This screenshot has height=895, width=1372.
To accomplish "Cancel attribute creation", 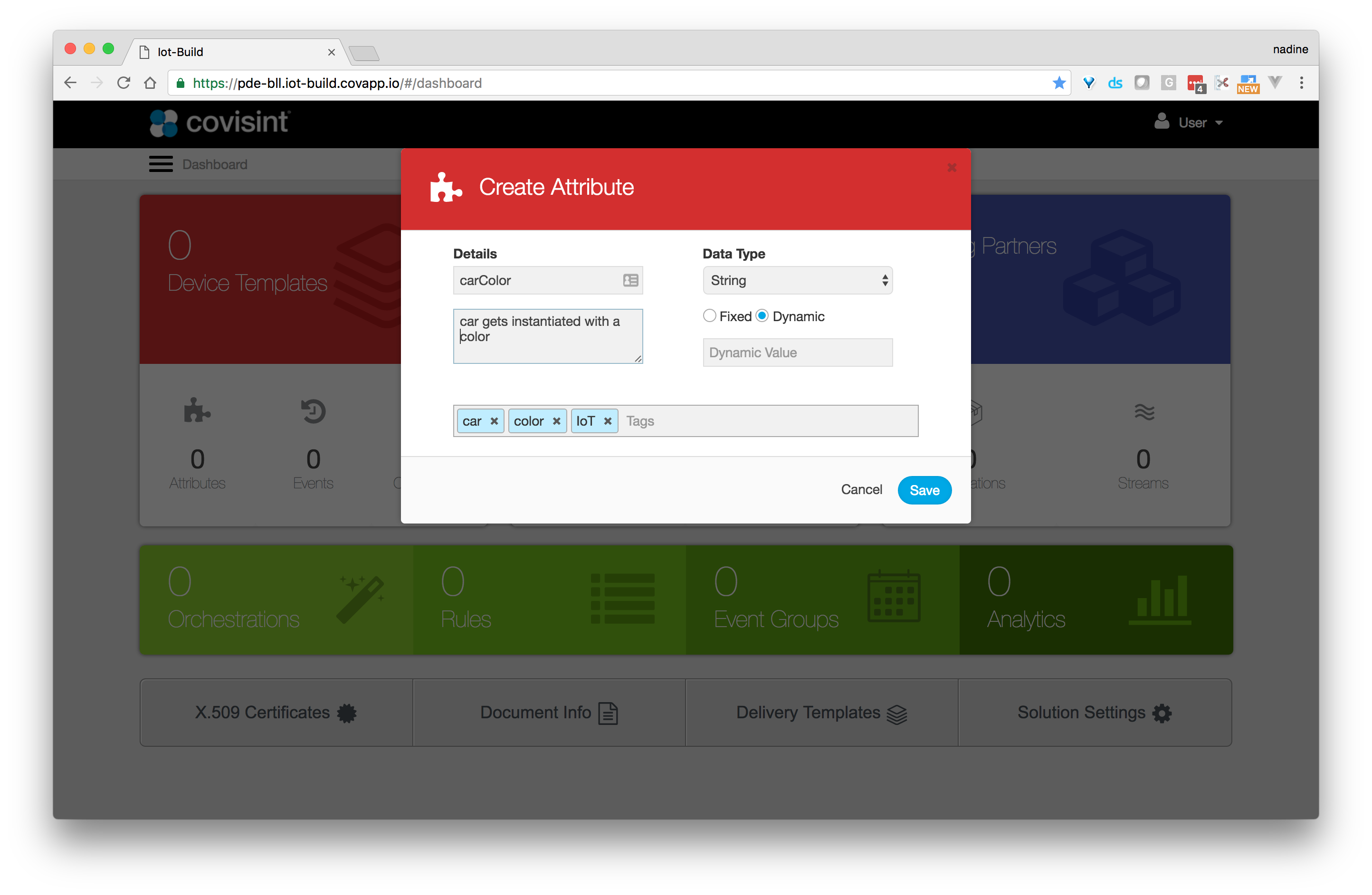I will point(861,490).
